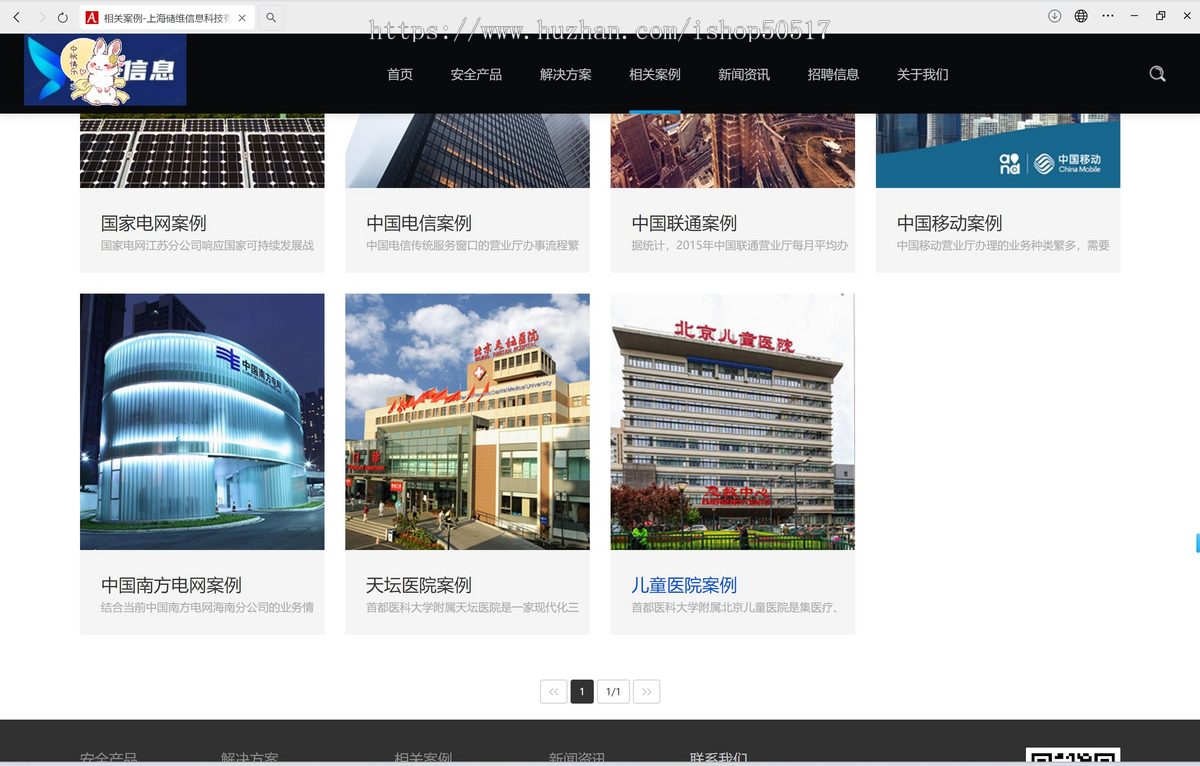The width and height of the screenshot is (1200, 766).
Task: Open the 中国移动案例 title link
Action: [x=949, y=223]
